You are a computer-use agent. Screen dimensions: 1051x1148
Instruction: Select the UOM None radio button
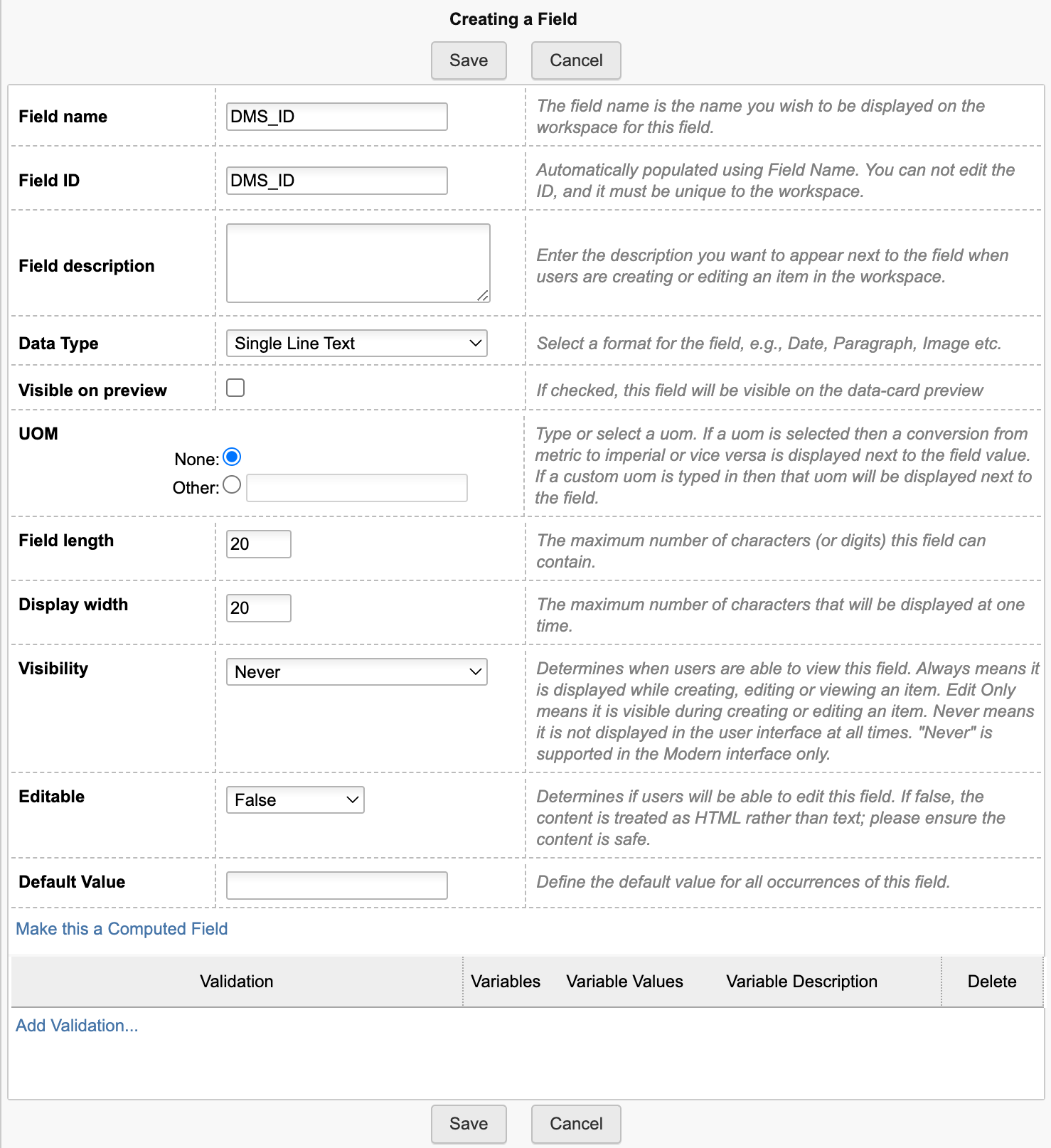click(232, 457)
